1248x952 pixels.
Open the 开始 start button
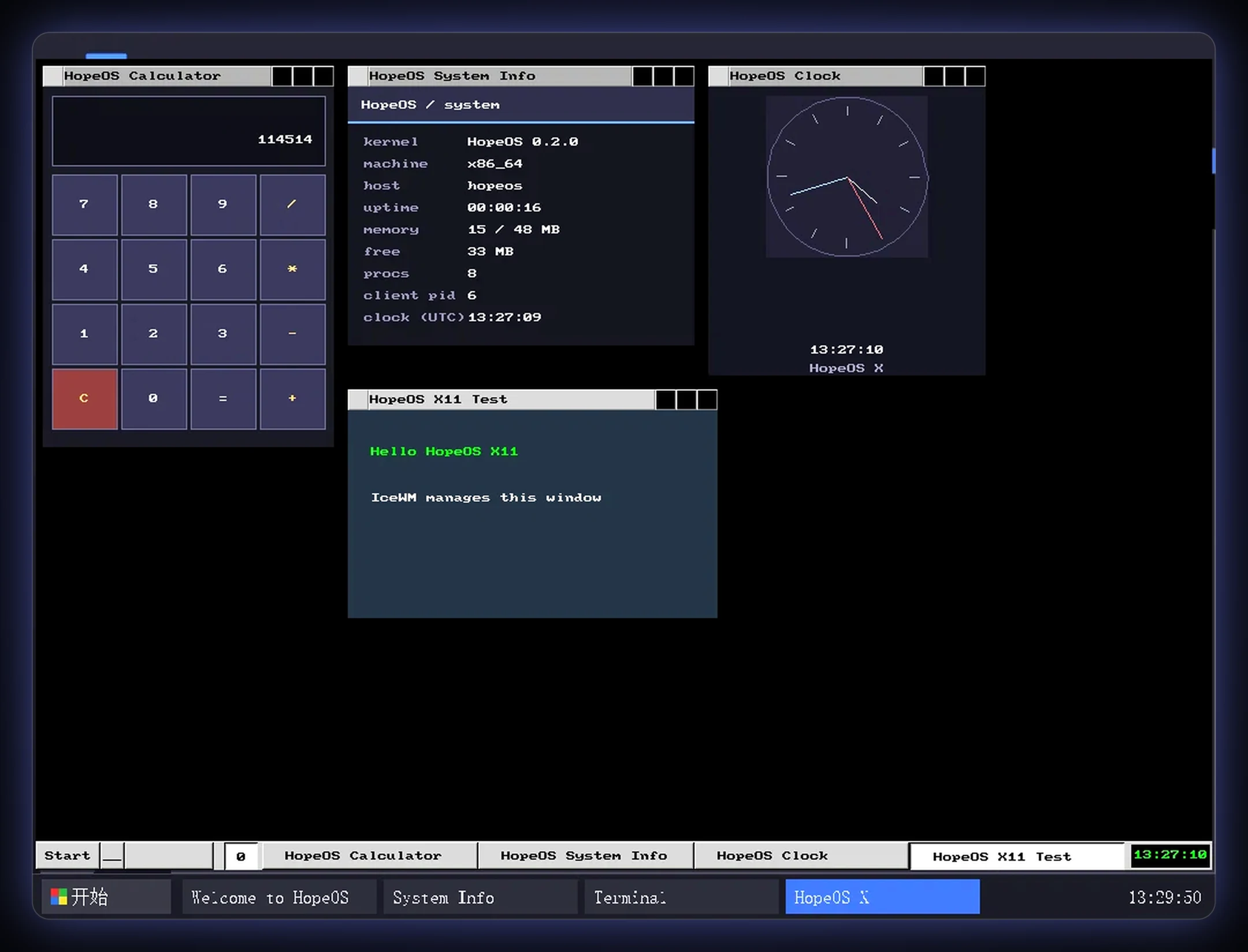[106, 897]
